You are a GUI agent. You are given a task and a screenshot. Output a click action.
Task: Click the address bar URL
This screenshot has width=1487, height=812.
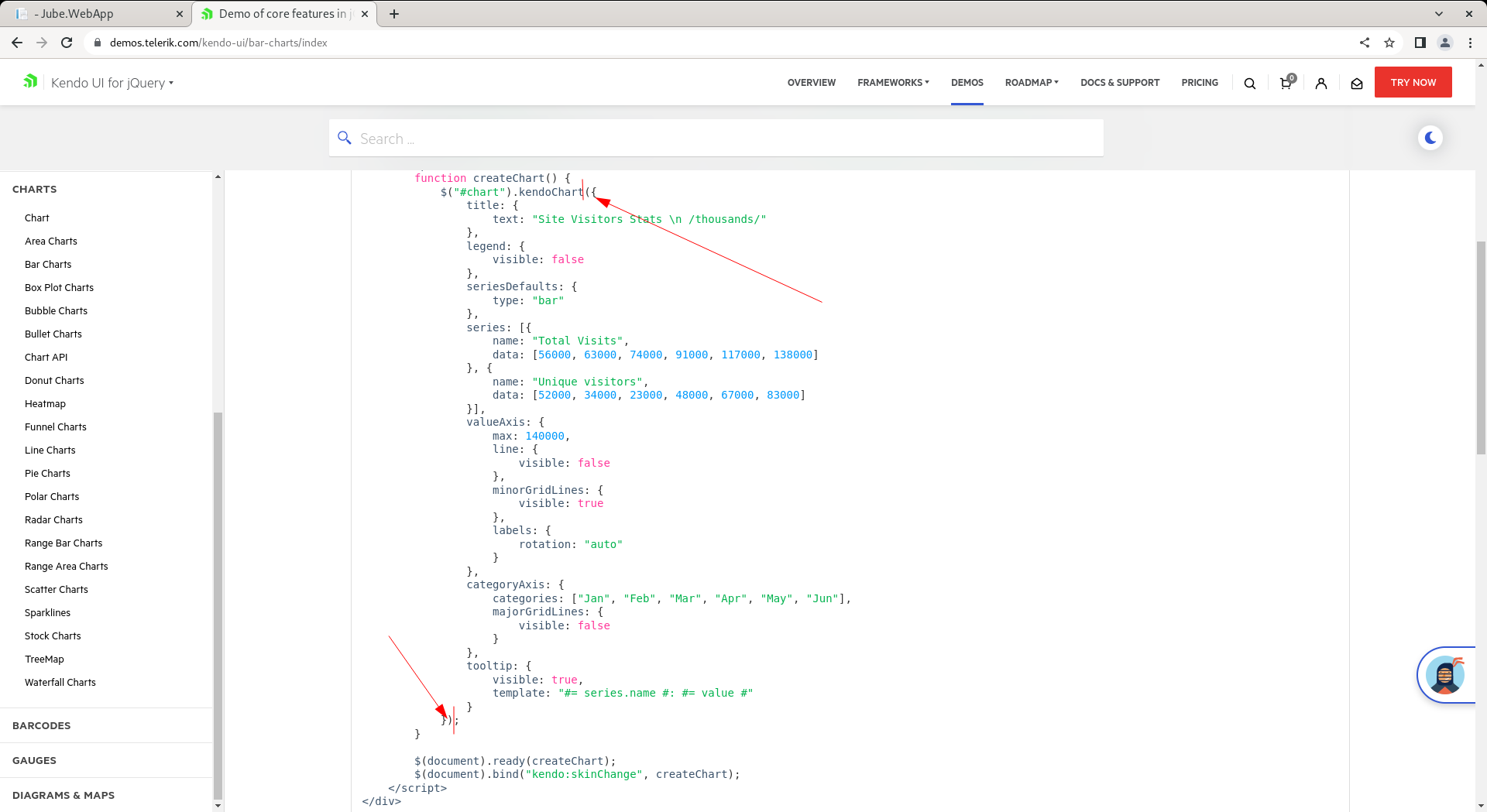(218, 43)
